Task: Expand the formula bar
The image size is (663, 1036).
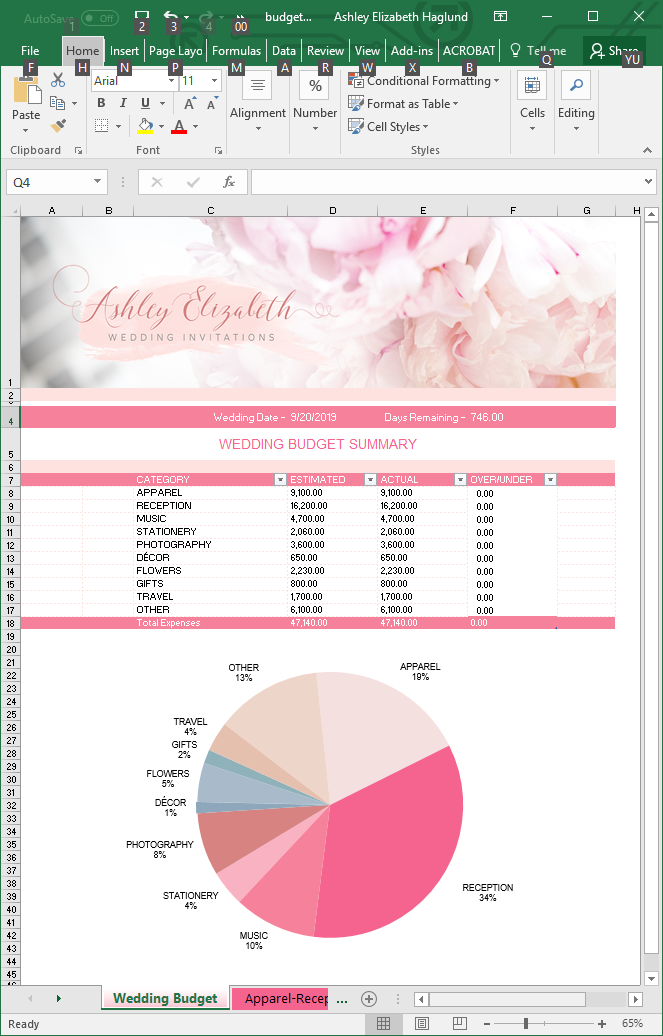Action: pyautogui.click(x=648, y=182)
